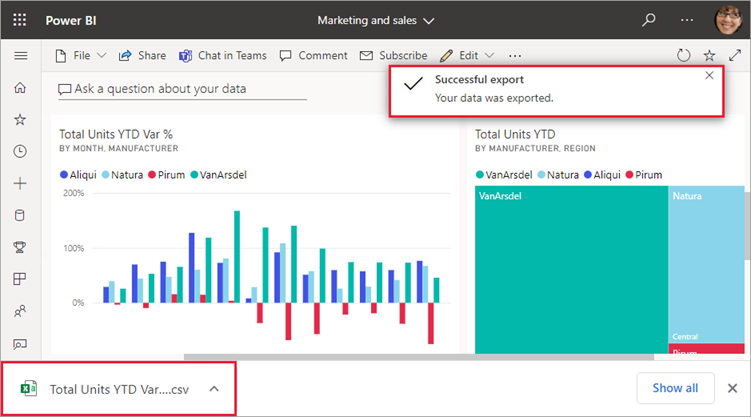Click the horizontal scrollbar under charts
The image size is (751, 417).
419,357
